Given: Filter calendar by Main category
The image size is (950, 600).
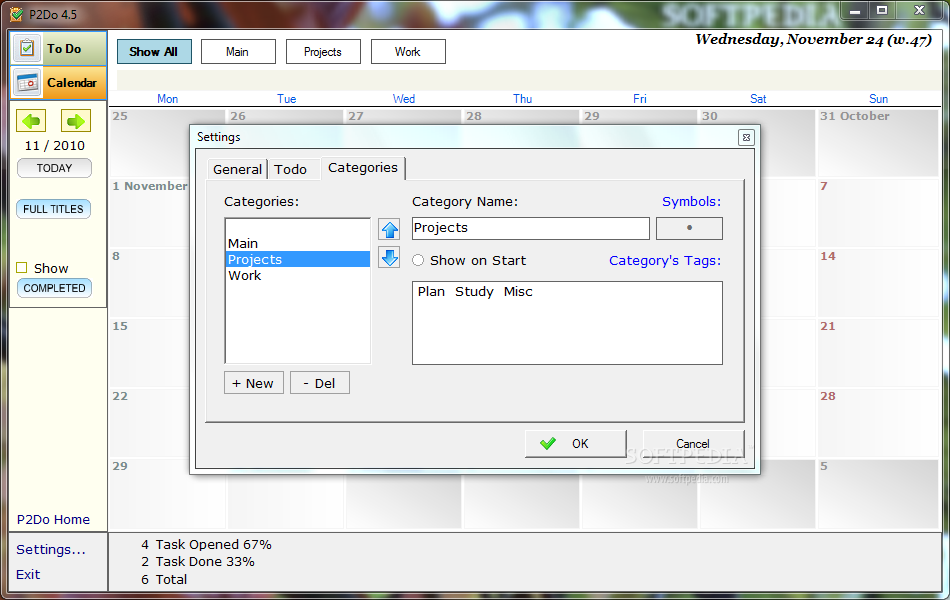Looking at the screenshot, I should click(x=238, y=52).
